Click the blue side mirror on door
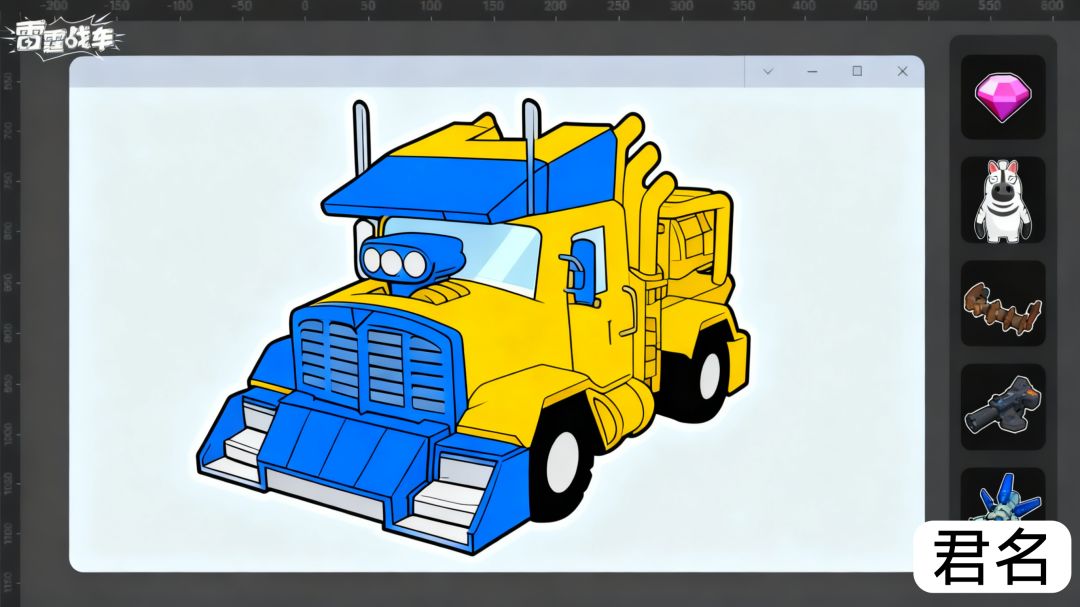1080x607 pixels. (584, 272)
